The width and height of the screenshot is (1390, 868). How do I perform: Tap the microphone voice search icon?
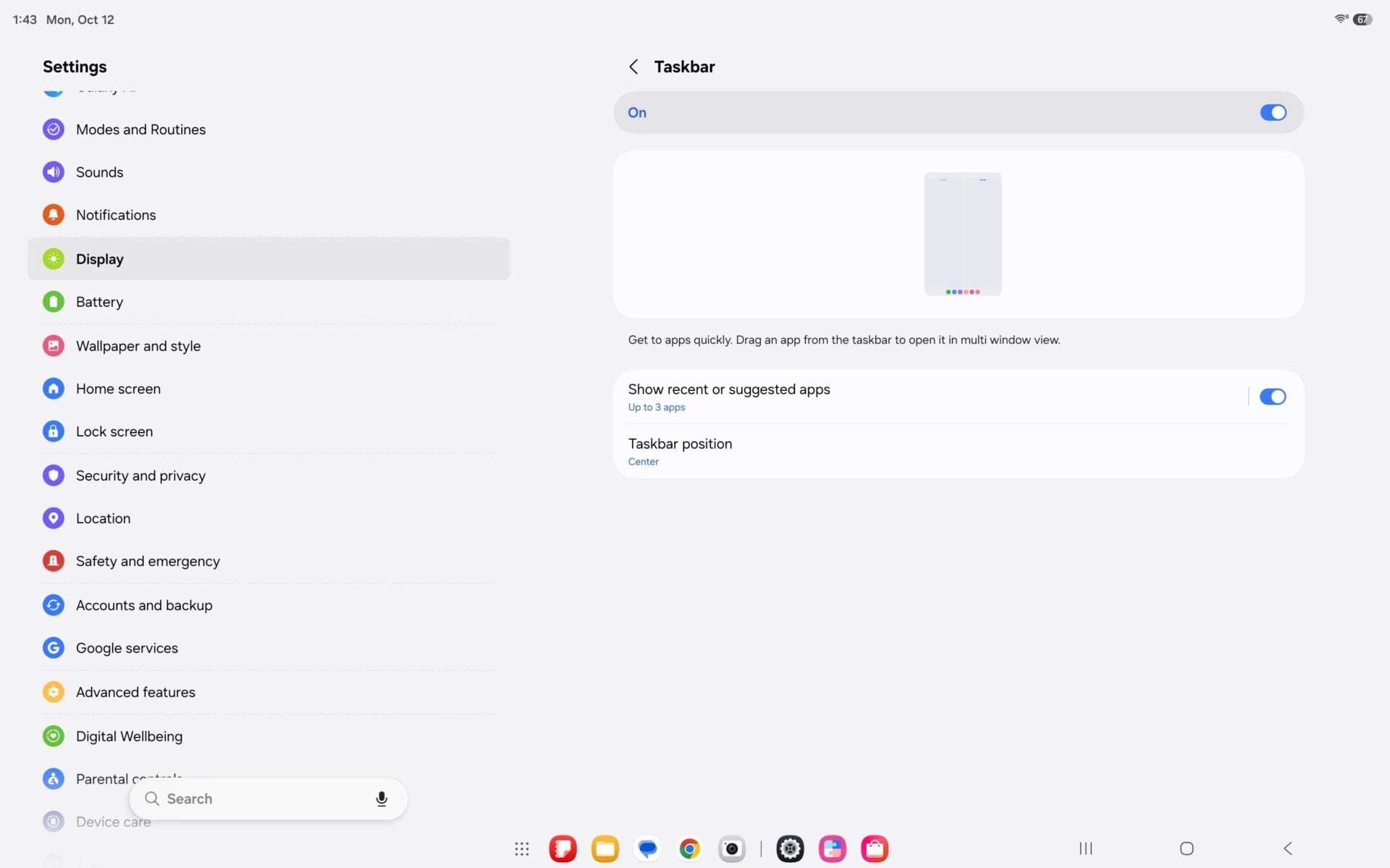[x=382, y=799]
